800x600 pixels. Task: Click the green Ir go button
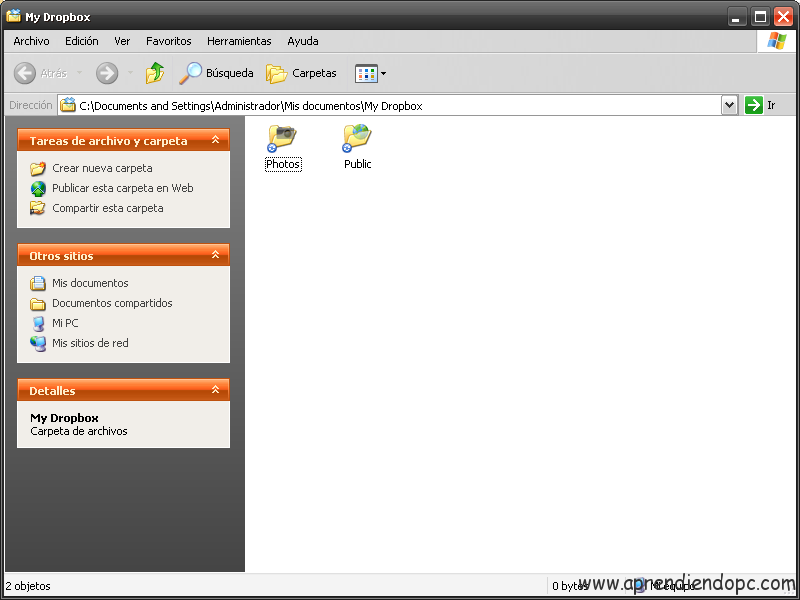[754, 105]
